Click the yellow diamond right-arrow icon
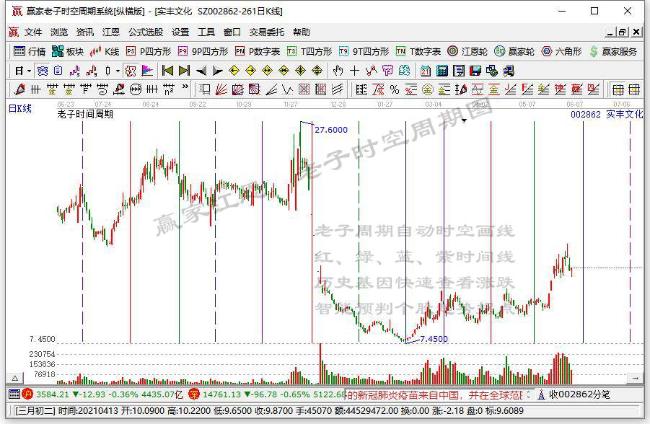 coord(251,71)
